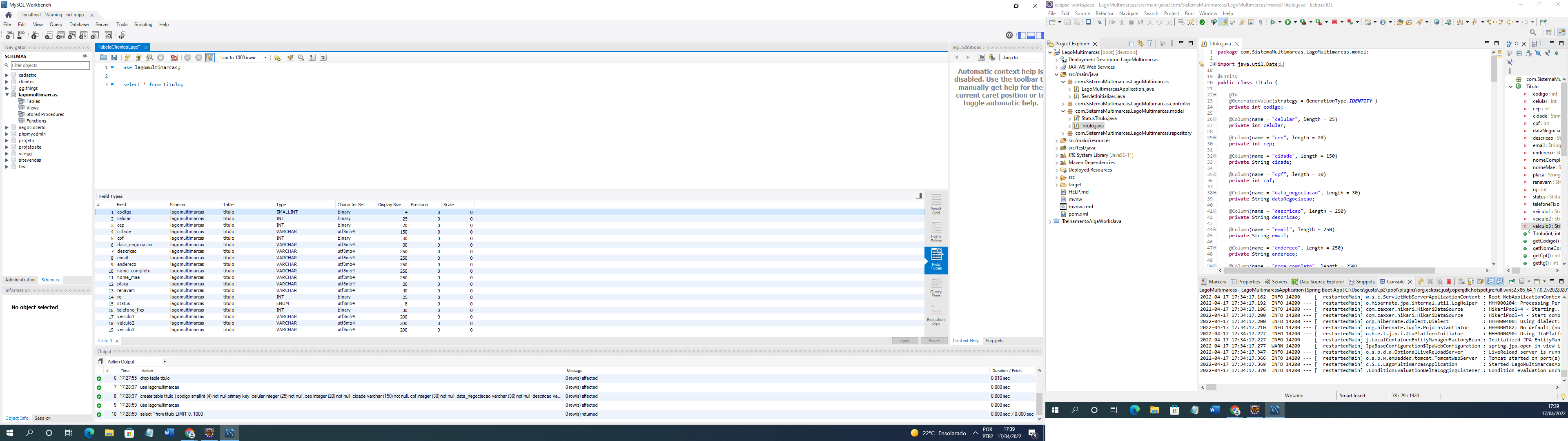
Task: Switch to Result Grid view
Action: [x=936, y=204]
